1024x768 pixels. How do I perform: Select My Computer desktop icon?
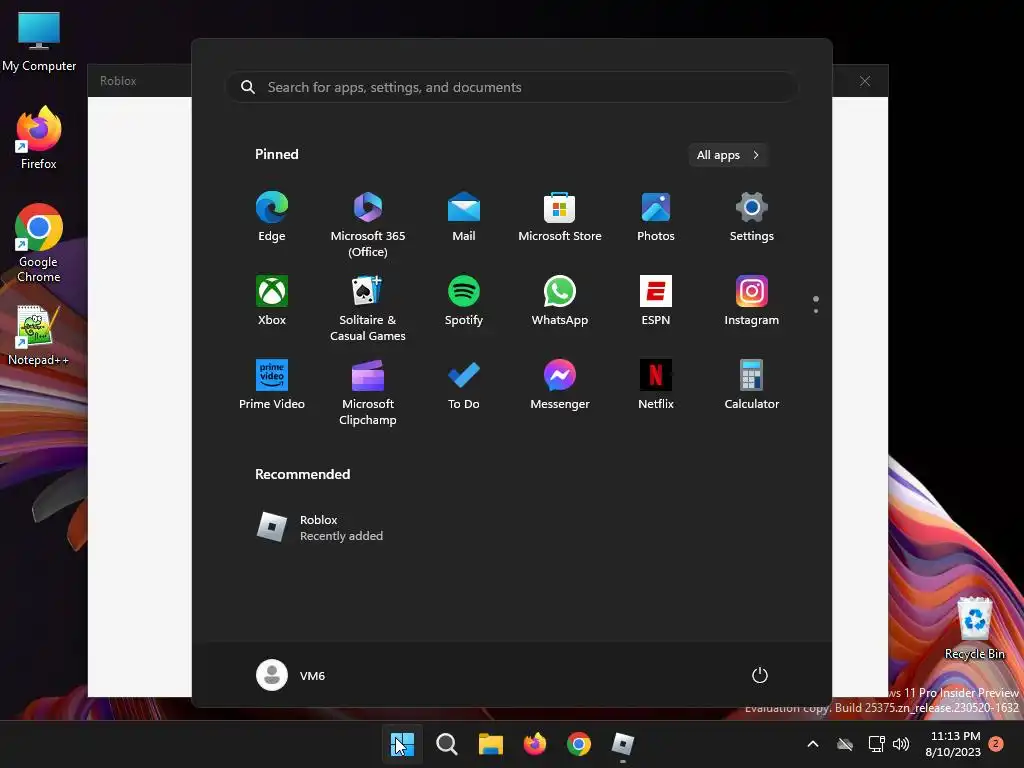(39, 42)
